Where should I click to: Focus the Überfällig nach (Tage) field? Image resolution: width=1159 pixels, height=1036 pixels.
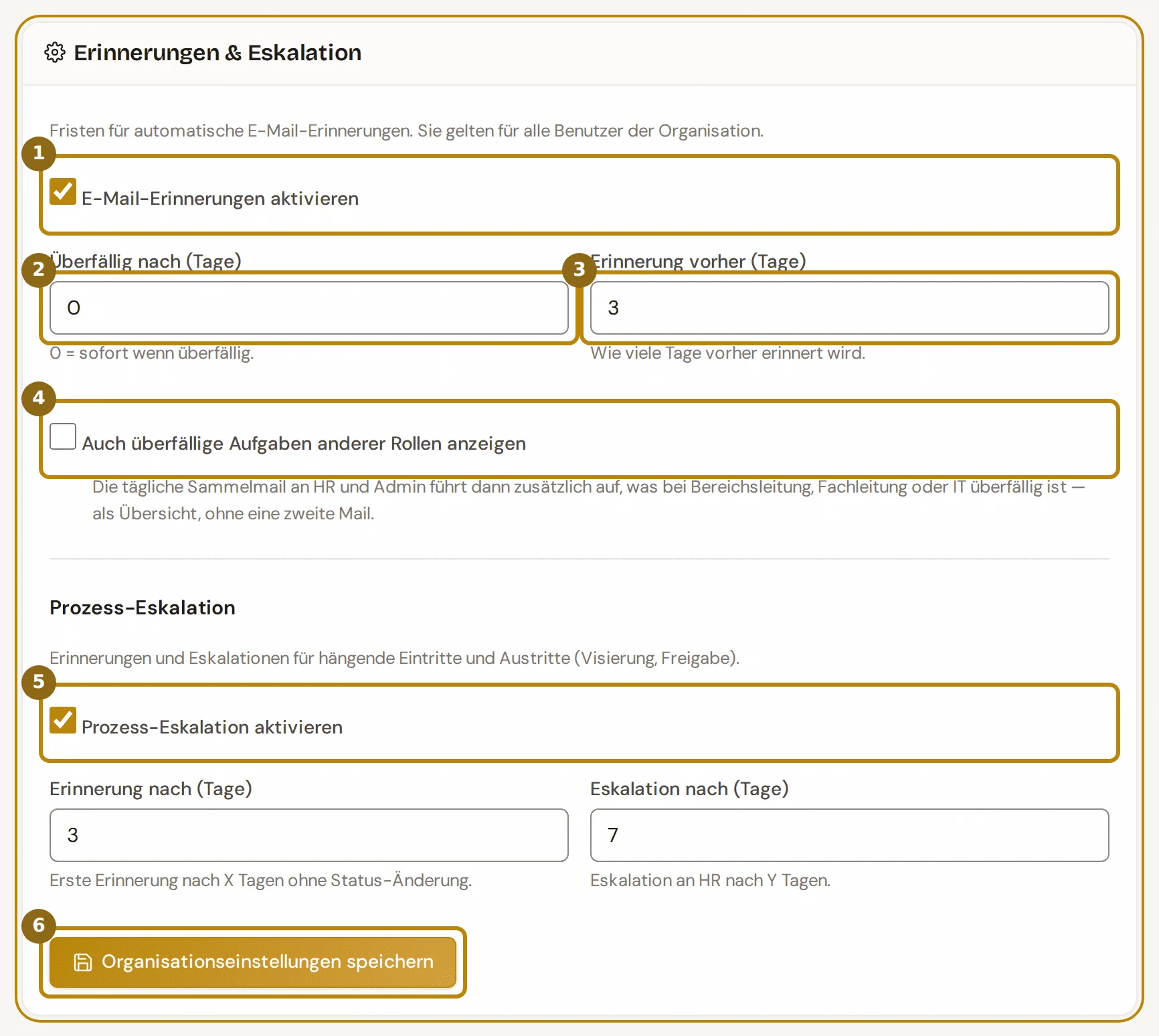click(309, 308)
